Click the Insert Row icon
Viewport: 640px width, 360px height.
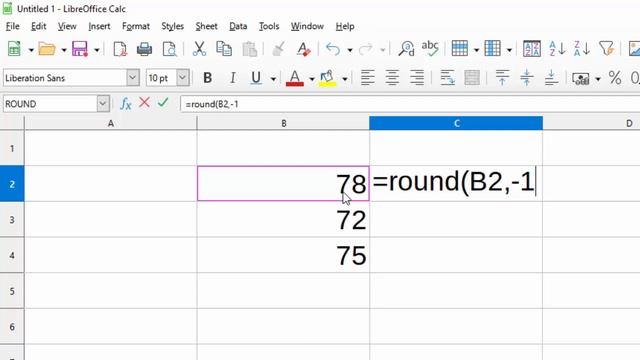[460, 49]
